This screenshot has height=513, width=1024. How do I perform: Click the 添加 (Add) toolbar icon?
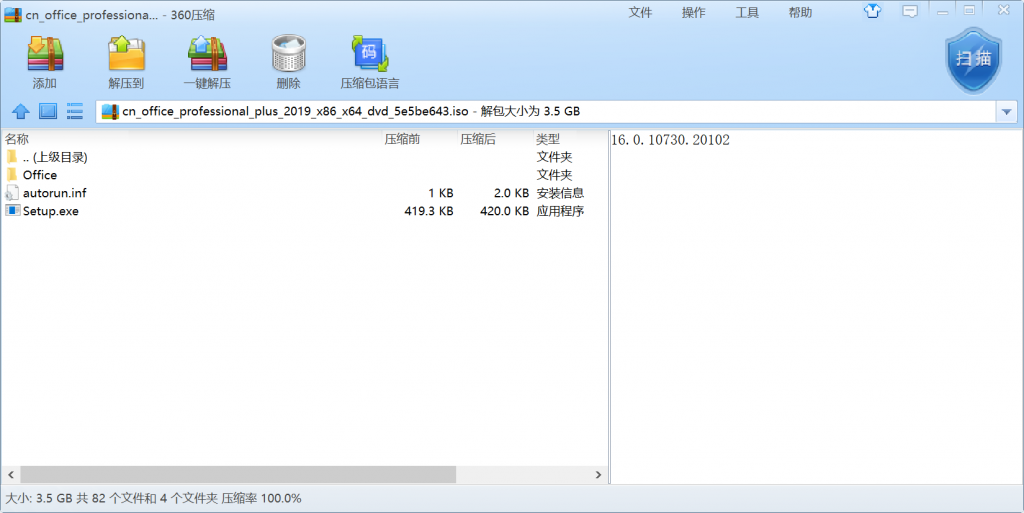(x=45, y=54)
